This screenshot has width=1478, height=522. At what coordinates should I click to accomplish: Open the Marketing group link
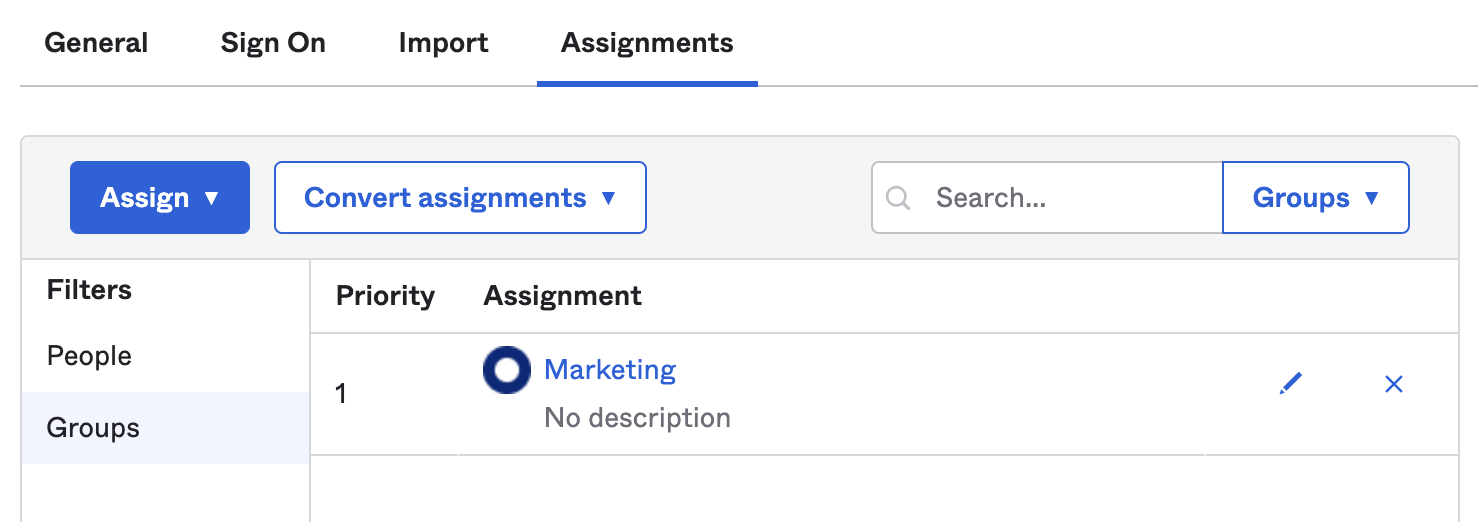[x=610, y=370]
